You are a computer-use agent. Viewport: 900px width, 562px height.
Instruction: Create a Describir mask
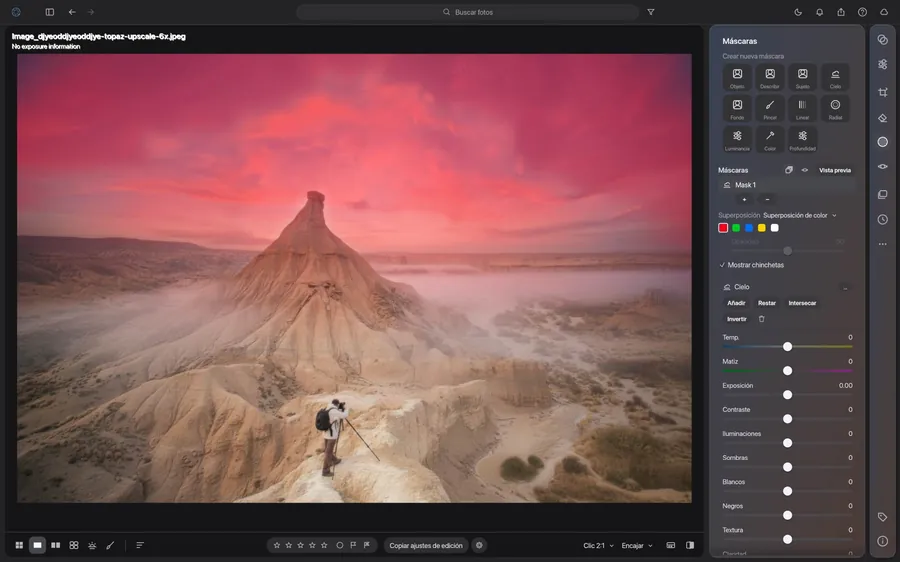point(770,78)
